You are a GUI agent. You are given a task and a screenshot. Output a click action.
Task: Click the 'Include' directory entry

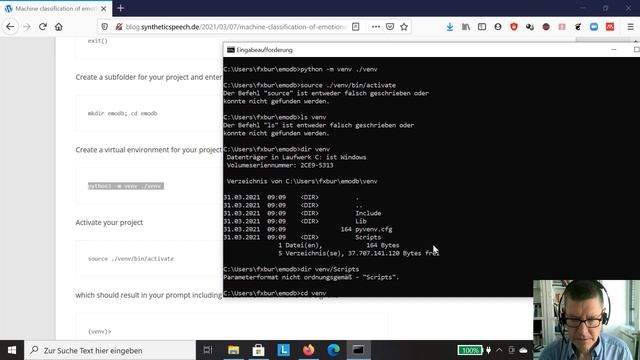(368, 213)
